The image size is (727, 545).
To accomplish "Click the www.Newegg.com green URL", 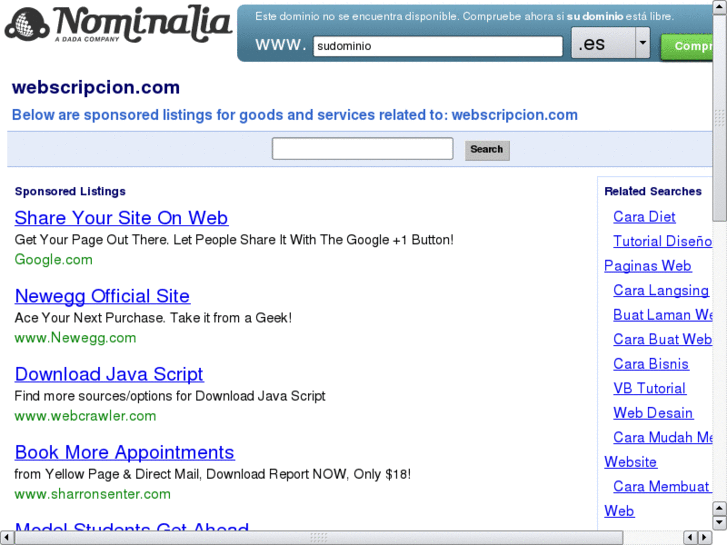I will coord(75,338).
